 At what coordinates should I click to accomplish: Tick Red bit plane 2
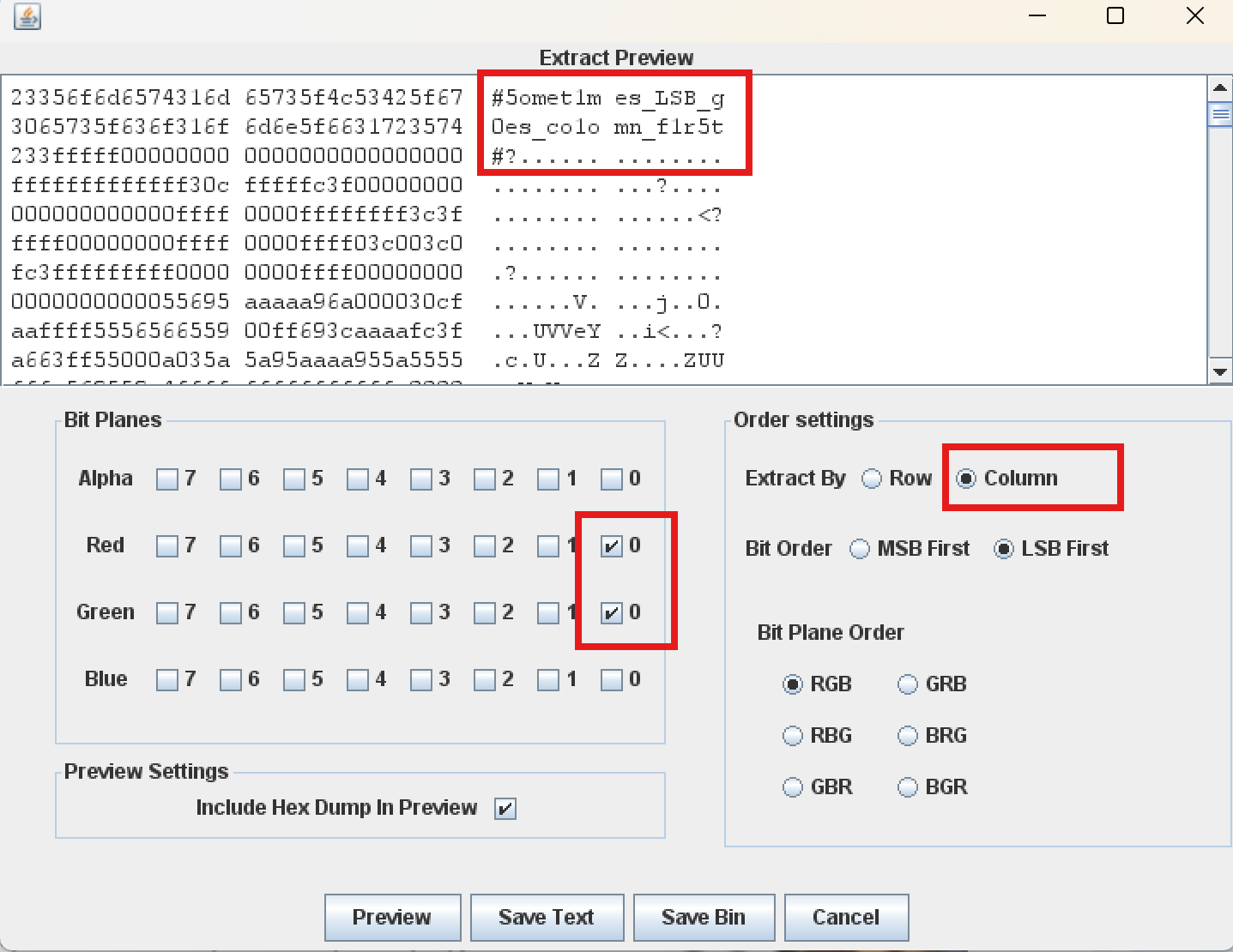tap(485, 545)
